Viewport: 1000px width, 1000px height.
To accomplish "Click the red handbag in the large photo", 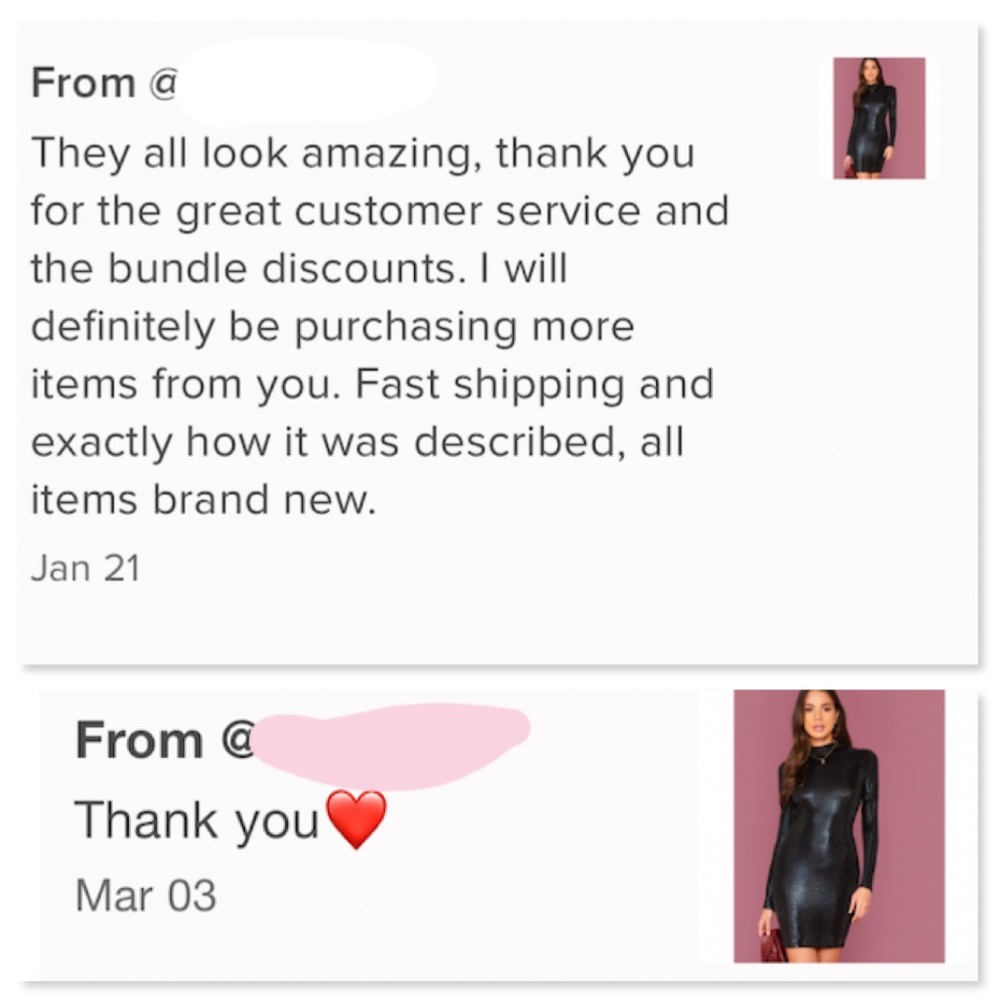I will [x=772, y=946].
